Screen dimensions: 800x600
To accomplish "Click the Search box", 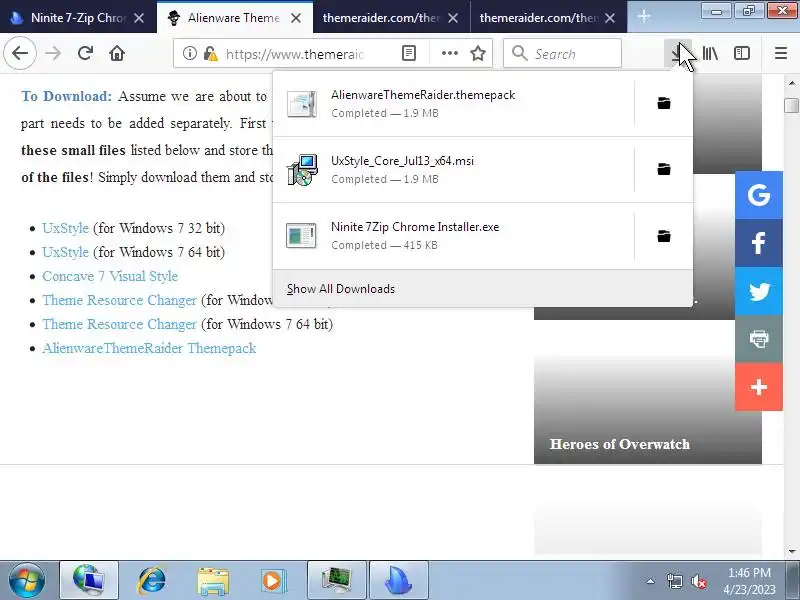I will coord(562,53).
